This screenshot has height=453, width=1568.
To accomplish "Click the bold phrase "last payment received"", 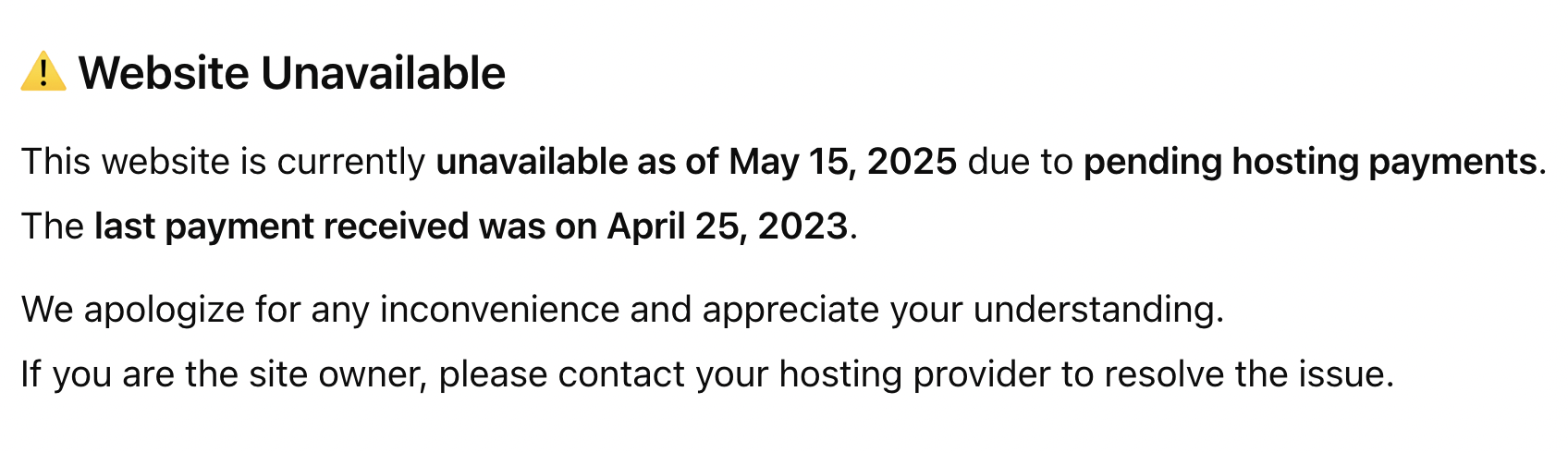I will [x=281, y=226].
